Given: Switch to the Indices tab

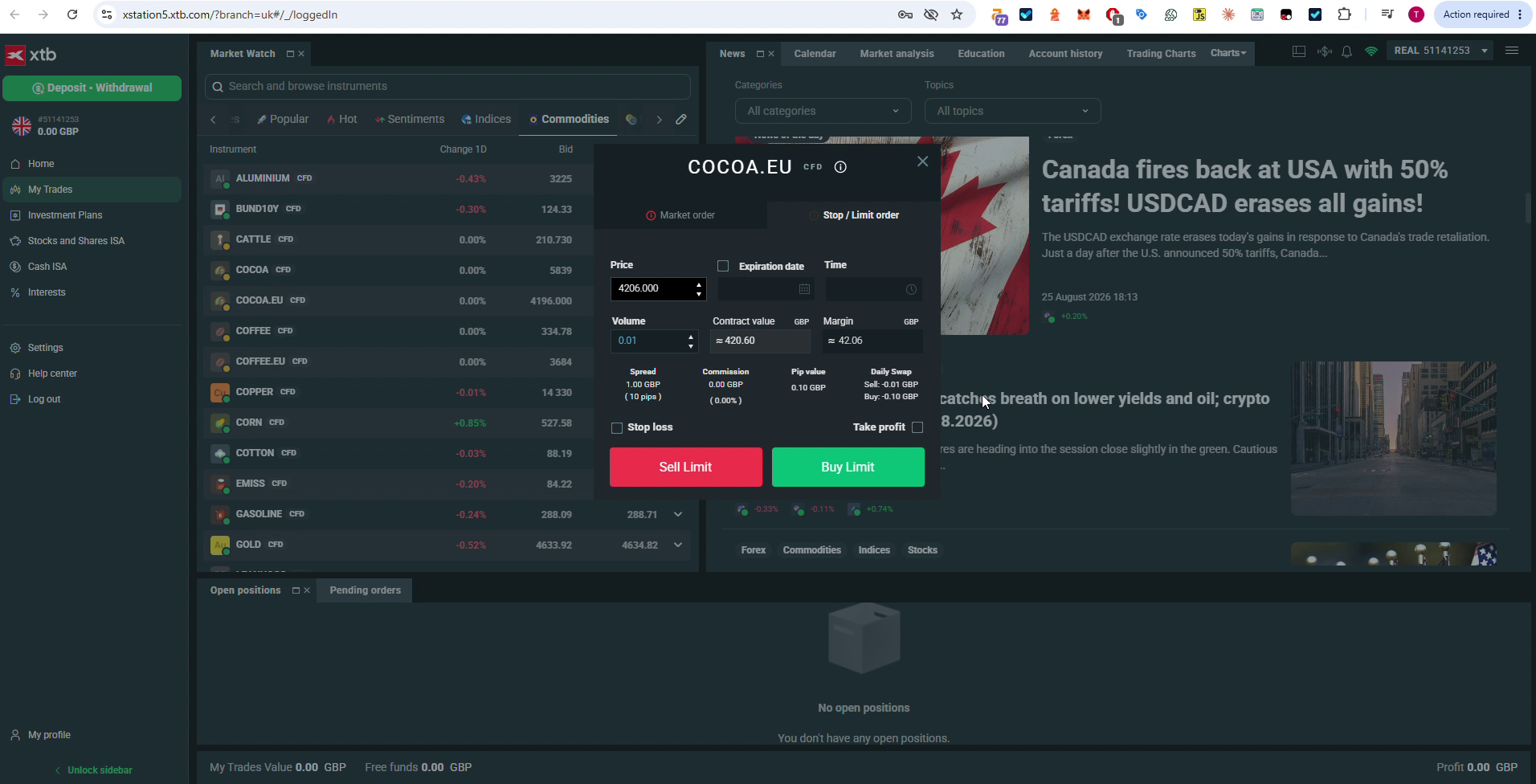Looking at the screenshot, I should 487,119.
